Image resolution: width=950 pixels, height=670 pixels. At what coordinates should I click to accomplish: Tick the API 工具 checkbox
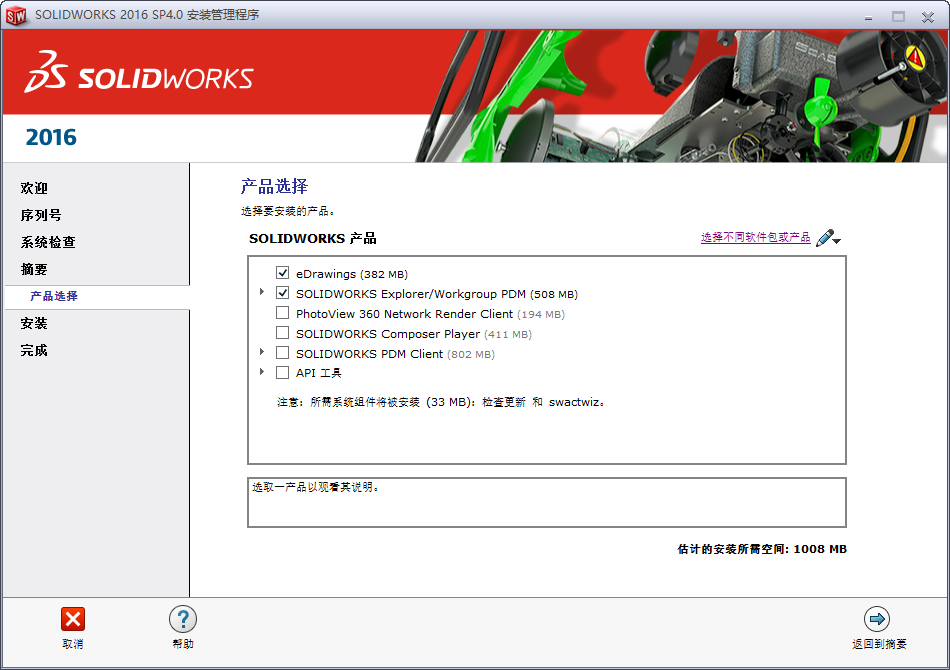point(282,373)
